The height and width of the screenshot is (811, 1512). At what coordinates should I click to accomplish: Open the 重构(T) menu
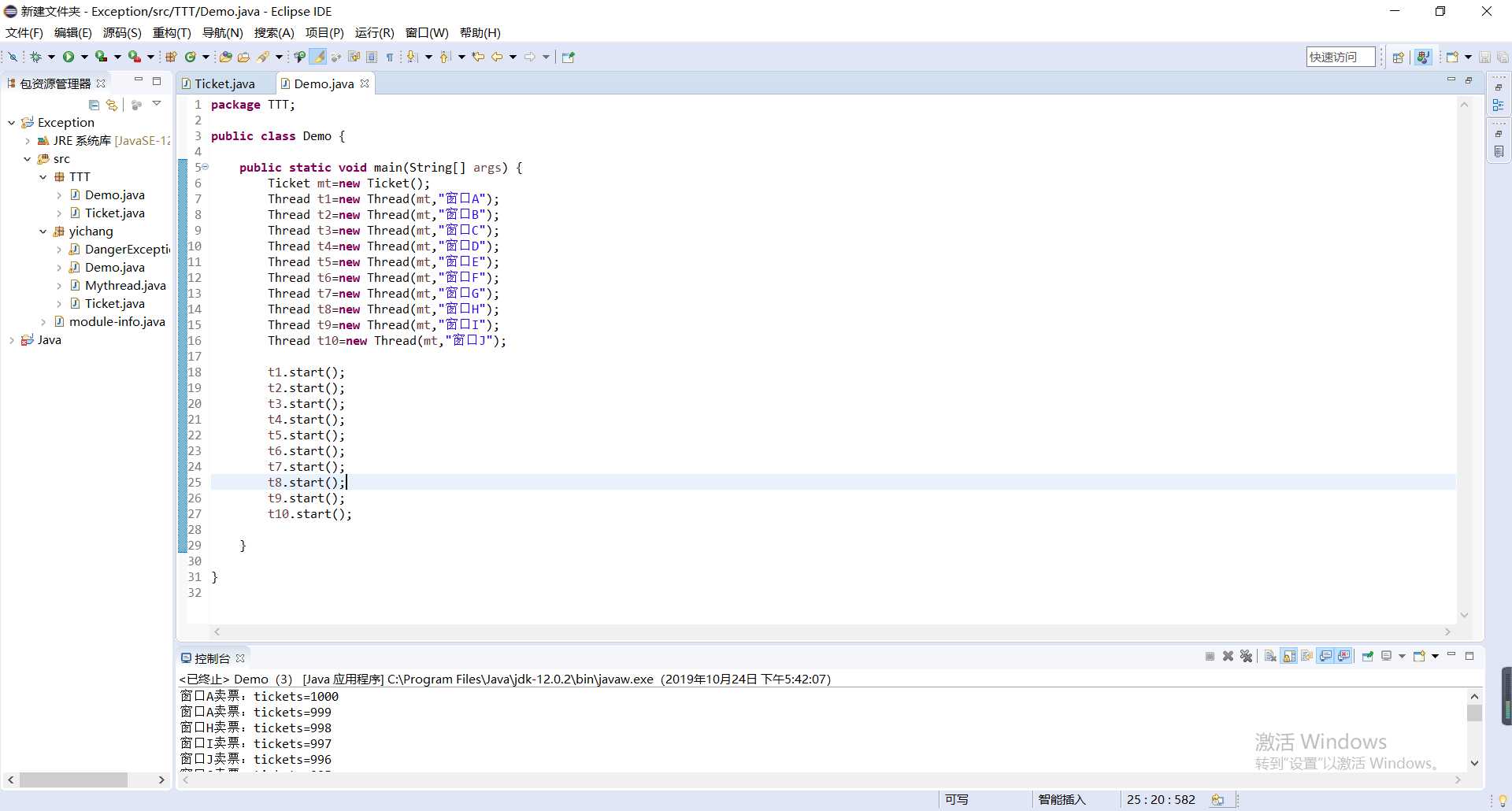tap(172, 32)
